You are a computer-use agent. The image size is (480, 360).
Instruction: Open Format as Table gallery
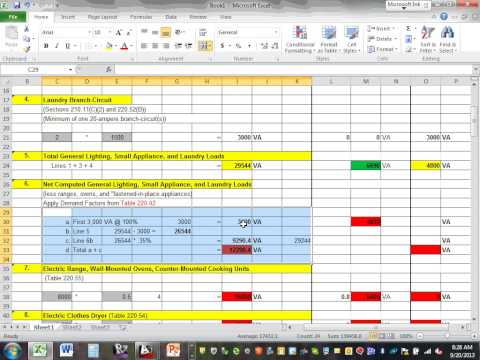coord(328,39)
